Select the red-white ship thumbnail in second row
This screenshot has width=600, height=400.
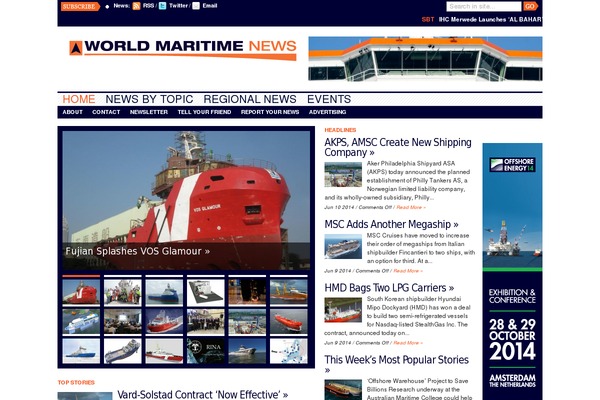click(164, 322)
